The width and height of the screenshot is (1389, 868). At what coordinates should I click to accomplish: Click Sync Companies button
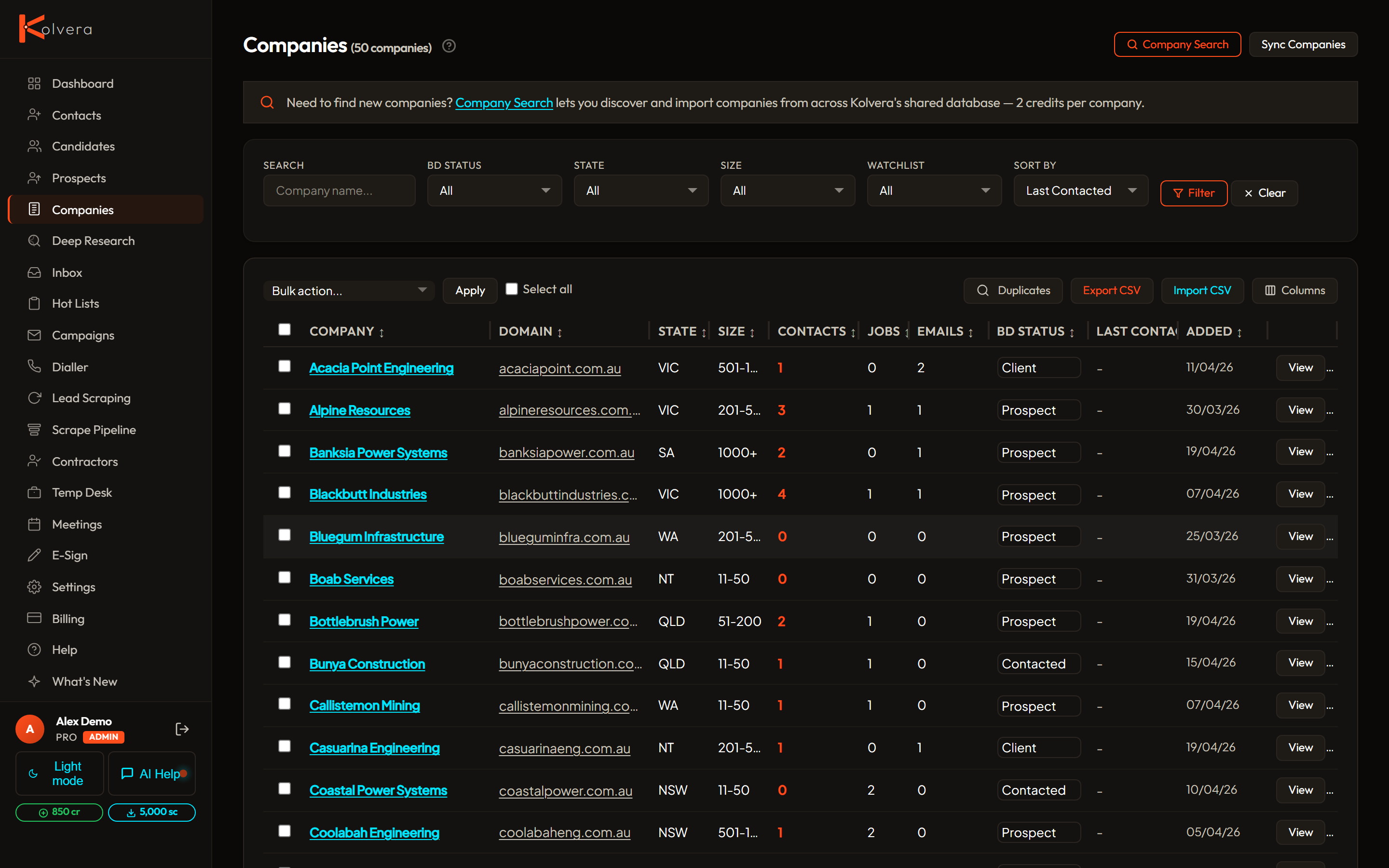[x=1303, y=45]
